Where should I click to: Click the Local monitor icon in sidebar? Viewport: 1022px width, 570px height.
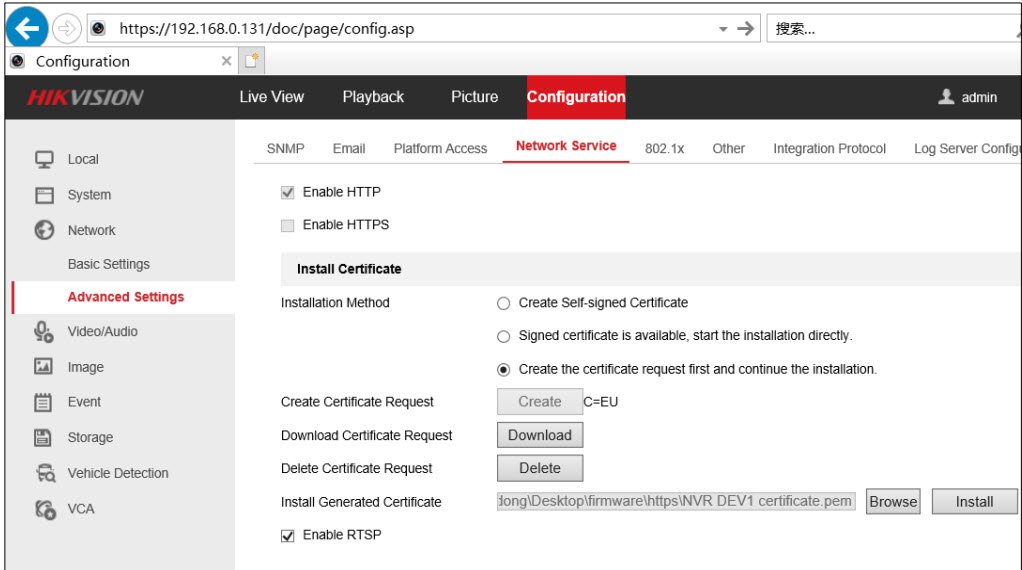(x=44, y=159)
